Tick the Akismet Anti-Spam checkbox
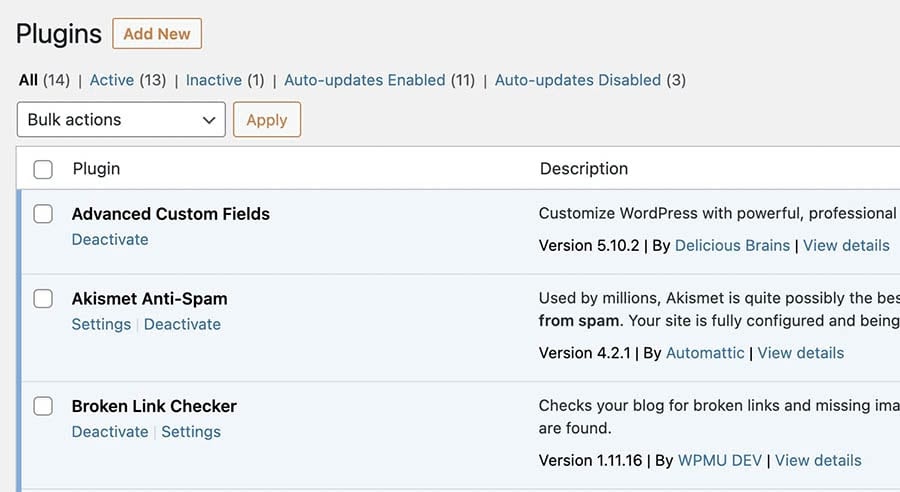The height and width of the screenshot is (492, 900). [x=43, y=299]
